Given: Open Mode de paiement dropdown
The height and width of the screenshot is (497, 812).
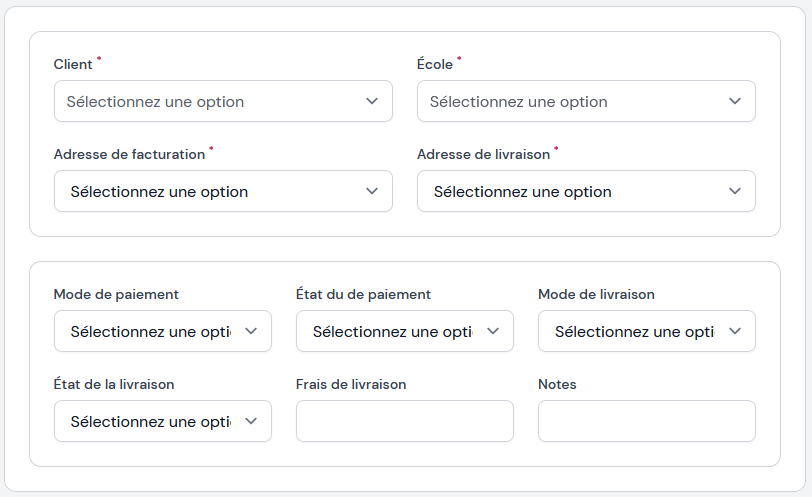Looking at the screenshot, I should (x=150, y=332).
